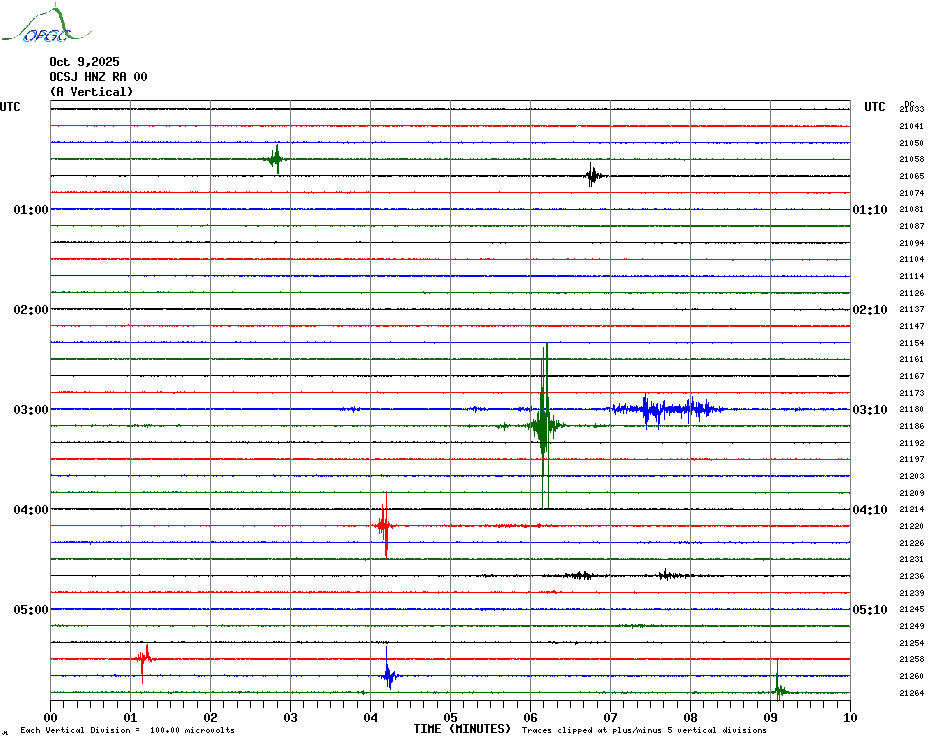Click the 04:10 time label on right
930x744 pixels.
point(869,510)
